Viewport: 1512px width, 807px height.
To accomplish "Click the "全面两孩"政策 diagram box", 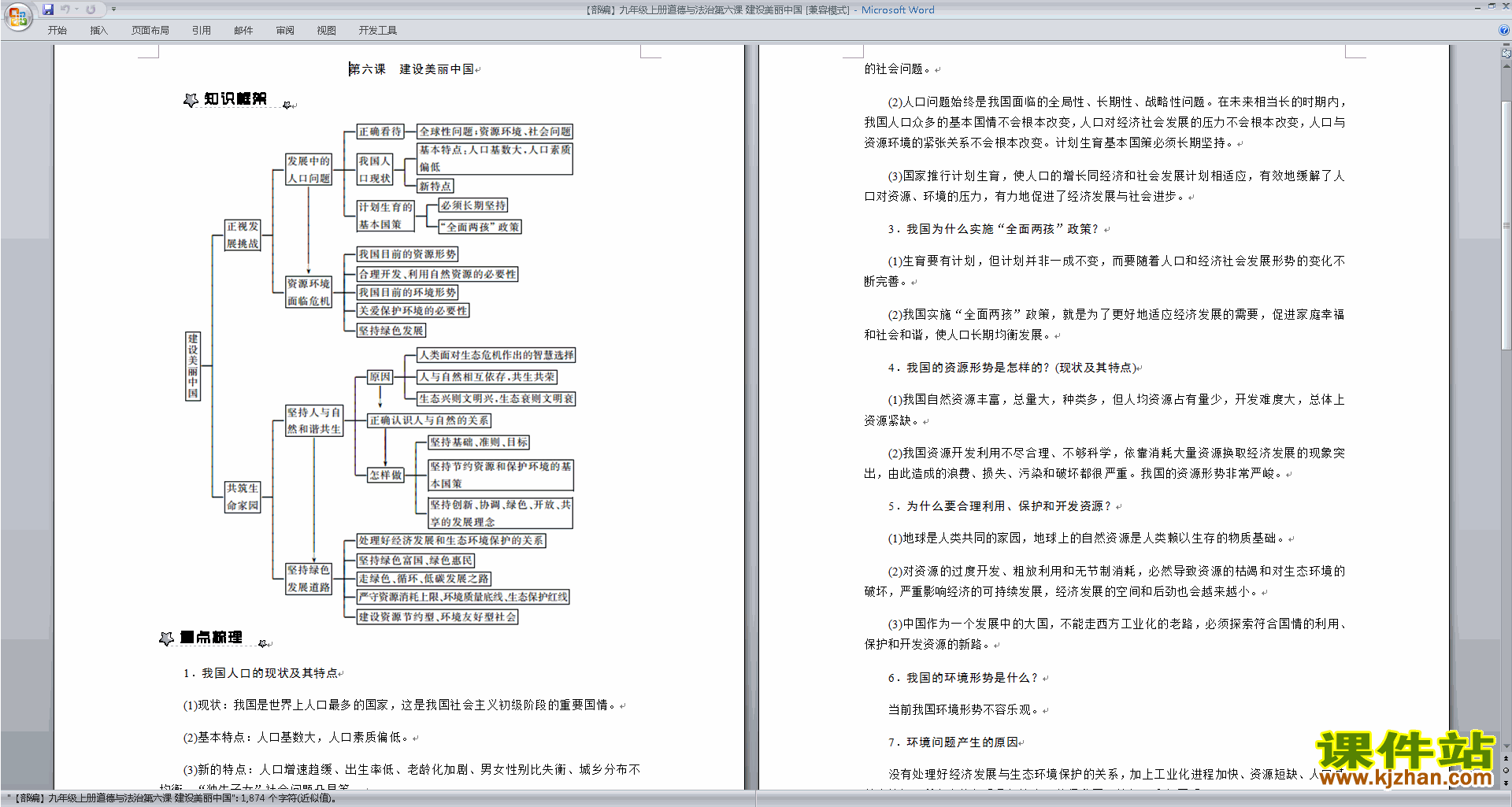I will (x=480, y=227).
